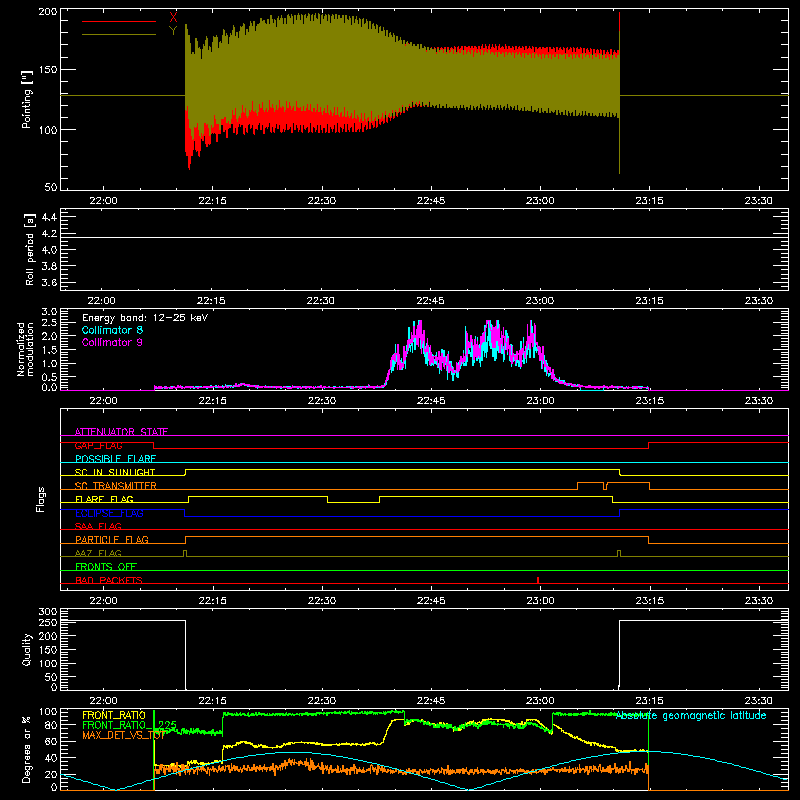Image resolution: width=800 pixels, height=800 pixels.
Task: Select the GAP_FLAG label
Action: pyautogui.click(x=98, y=445)
